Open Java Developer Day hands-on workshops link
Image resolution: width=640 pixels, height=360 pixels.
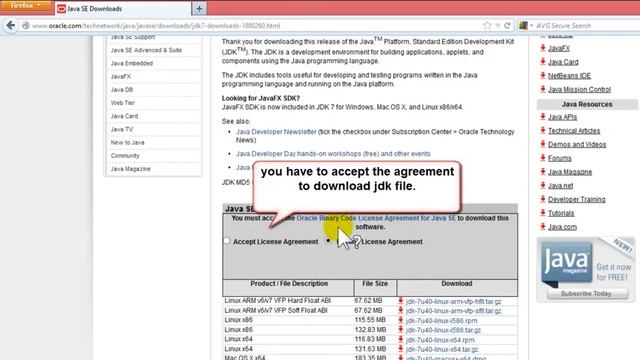pos(333,154)
